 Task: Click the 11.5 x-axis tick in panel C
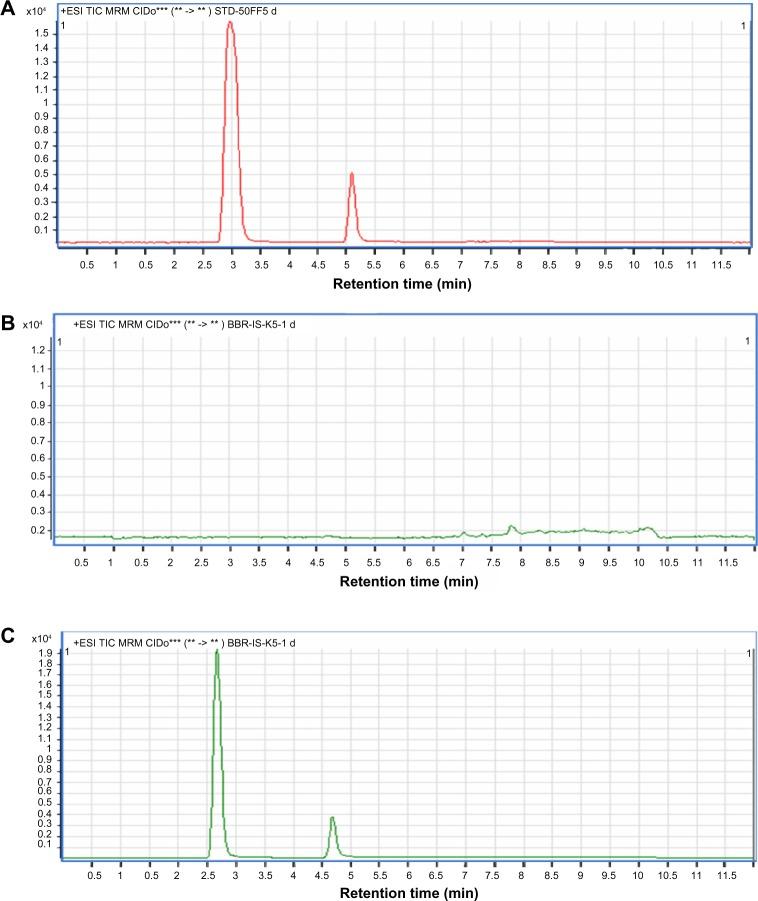tap(726, 876)
